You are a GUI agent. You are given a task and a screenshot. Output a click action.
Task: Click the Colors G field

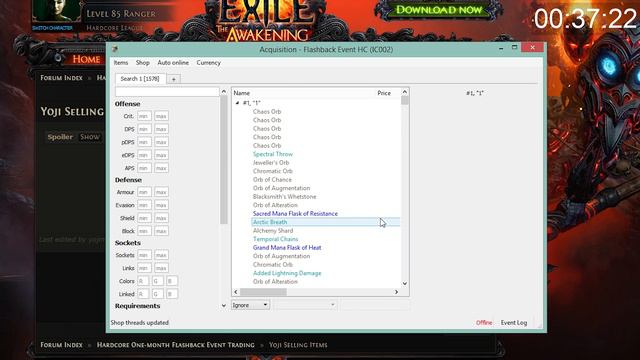pyautogui.click(x=158, y=281)
